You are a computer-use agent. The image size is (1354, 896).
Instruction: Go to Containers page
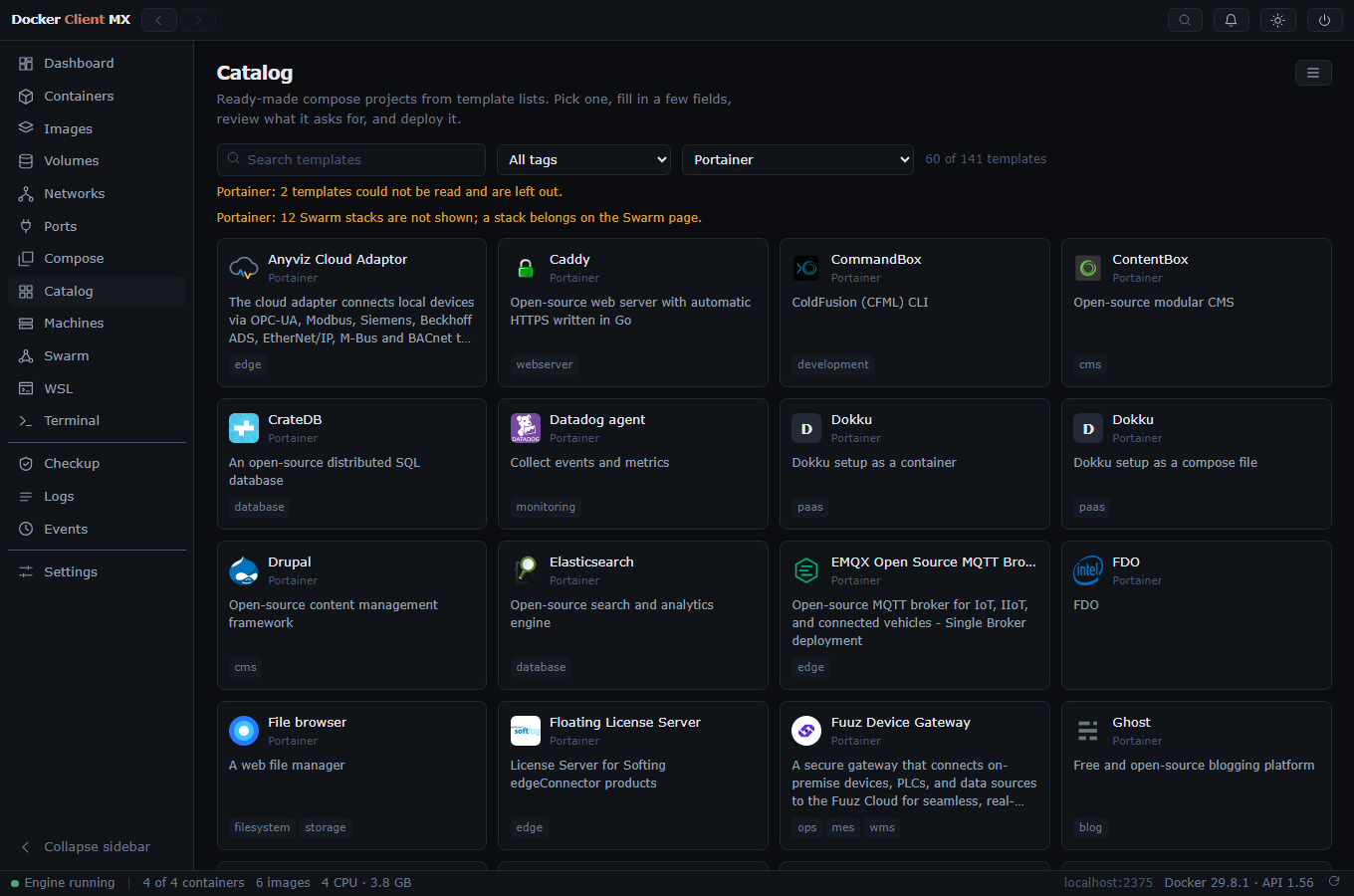tap(97, 97)
